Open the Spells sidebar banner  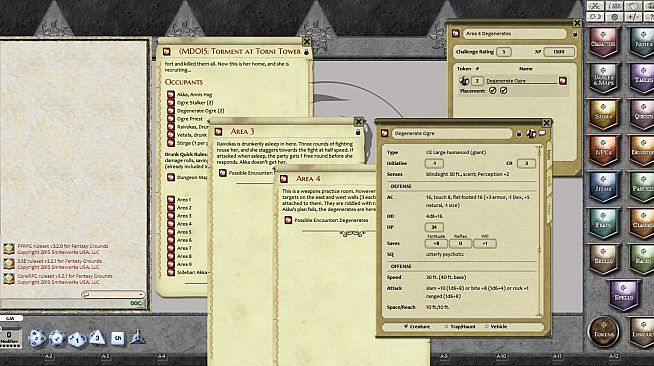point(624,295)
